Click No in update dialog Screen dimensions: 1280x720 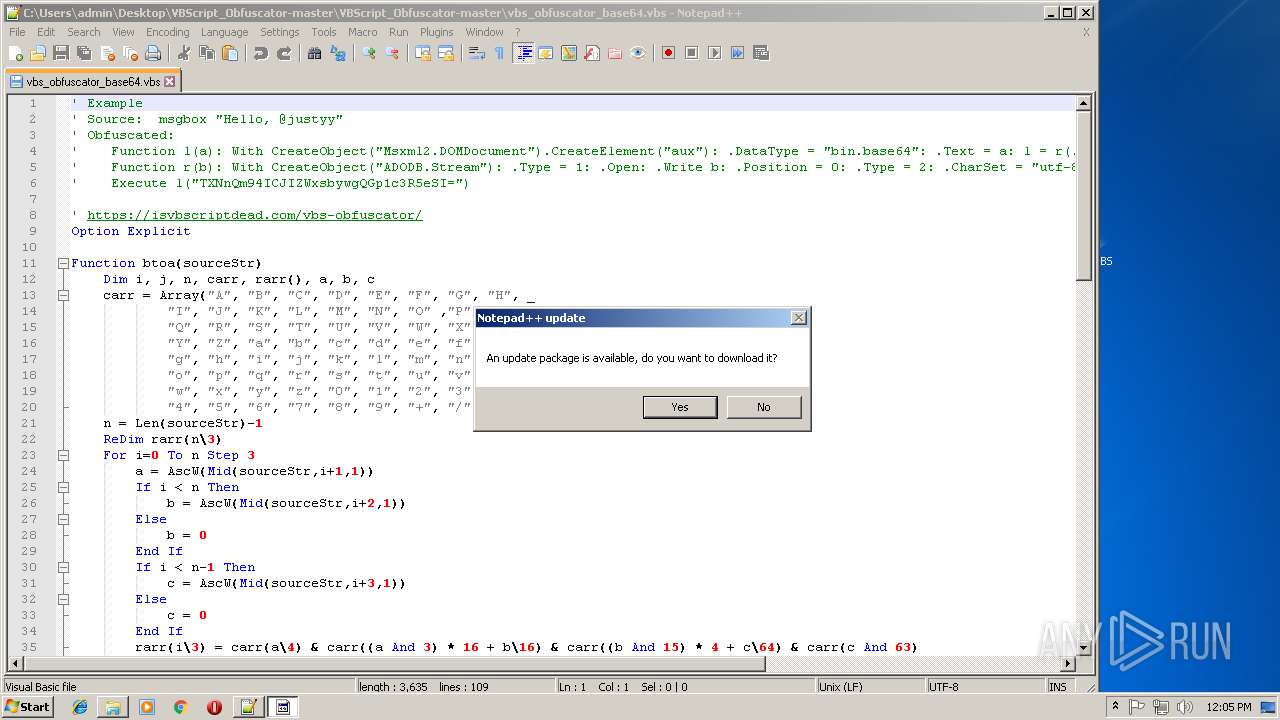pos(764,407)
